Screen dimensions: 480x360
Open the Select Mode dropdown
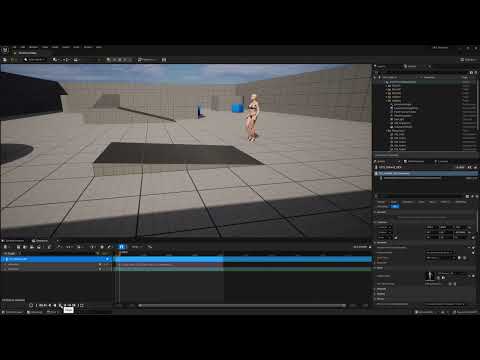click(x=35, y=60)
